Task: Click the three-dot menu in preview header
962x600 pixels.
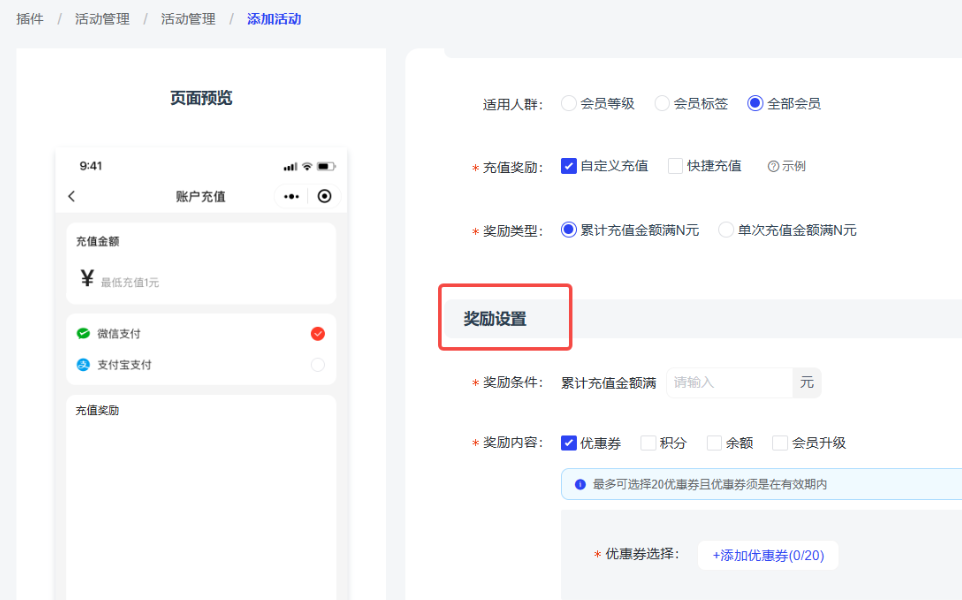Action: [291, 196]
